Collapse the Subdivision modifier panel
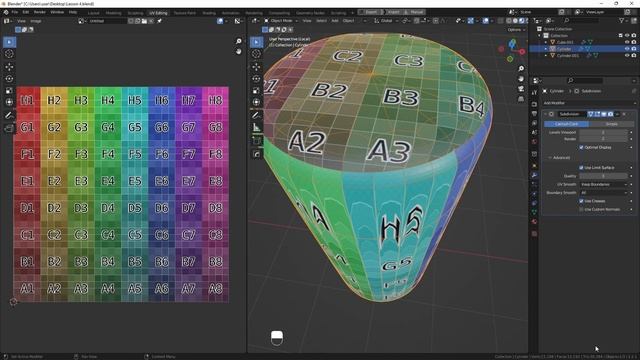 [x=546, y=114]
